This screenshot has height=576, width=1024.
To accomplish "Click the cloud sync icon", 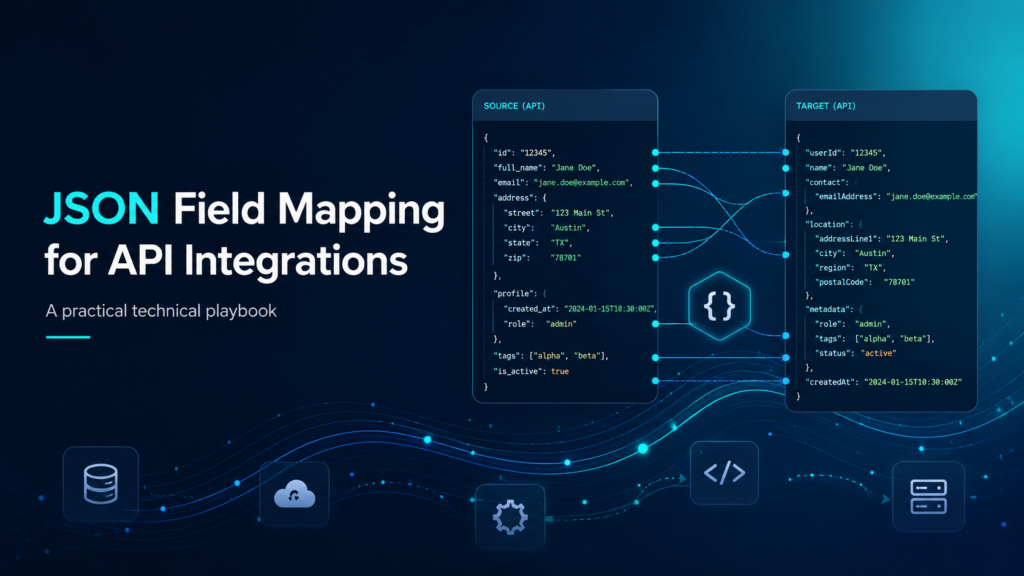I will tap(295, 494).
